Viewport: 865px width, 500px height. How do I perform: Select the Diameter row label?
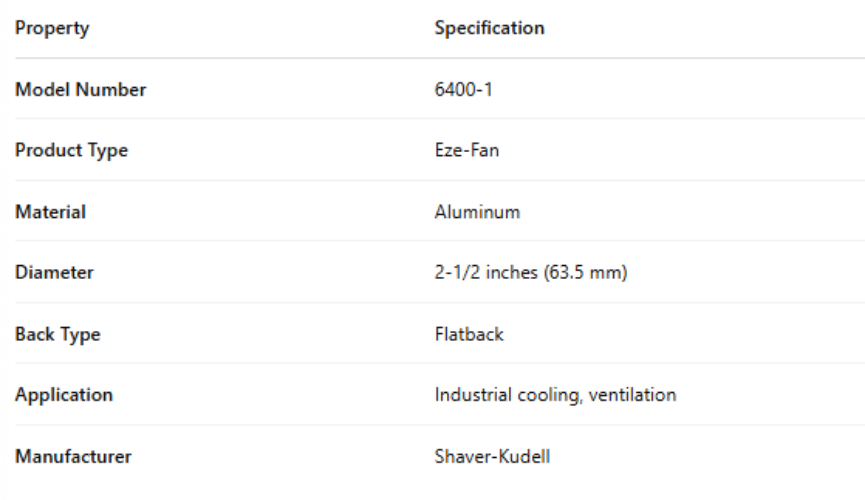pos(54,273)
